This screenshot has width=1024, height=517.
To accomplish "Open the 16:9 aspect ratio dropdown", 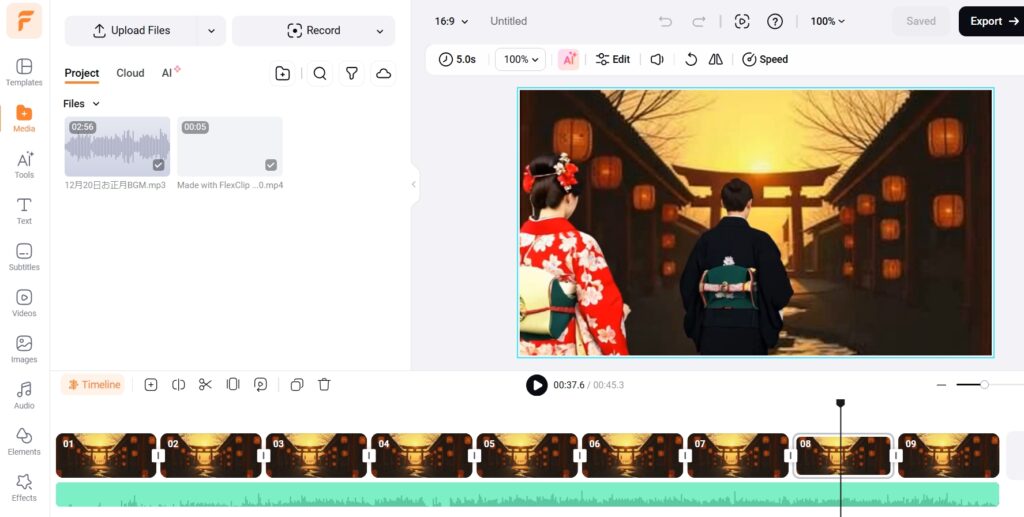I will coord(451,21).
